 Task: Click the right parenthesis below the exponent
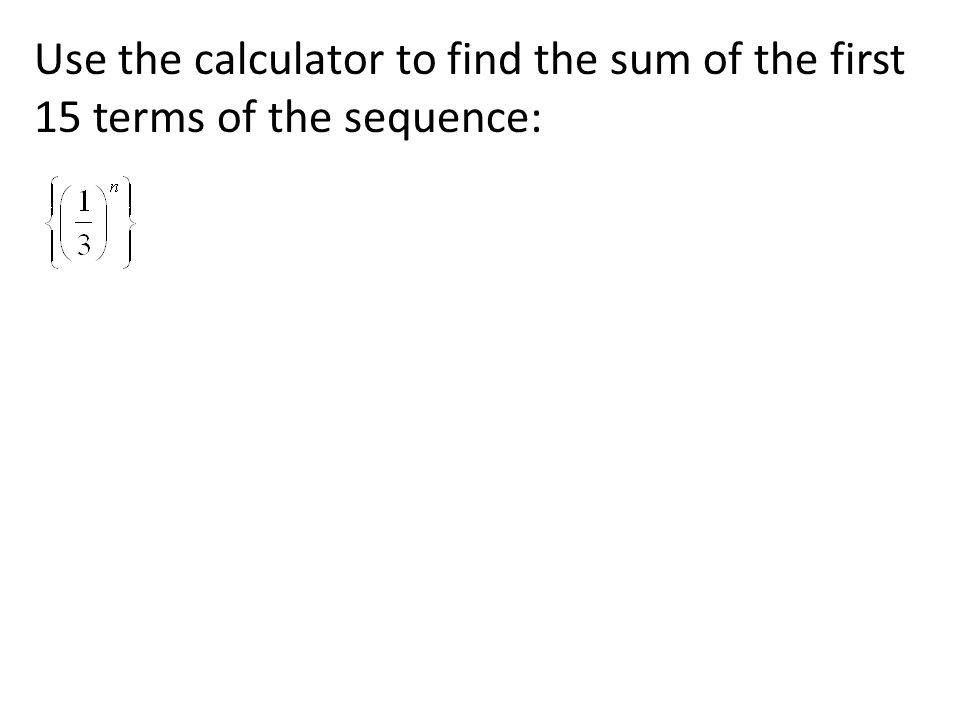click(102, 223)
